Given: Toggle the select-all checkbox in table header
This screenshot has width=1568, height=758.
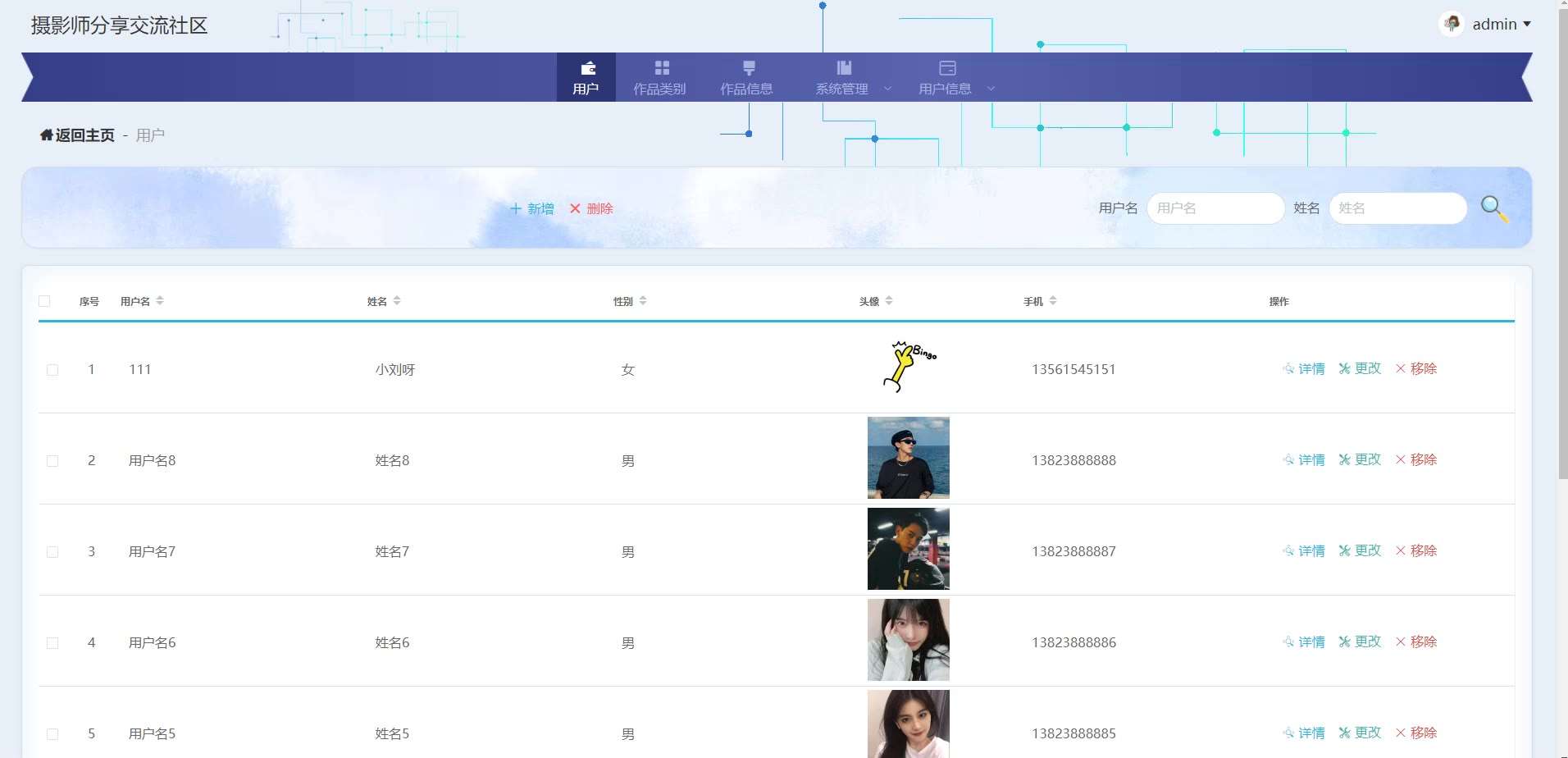Looking at the screenshot, I should click(x=44, y=301).
